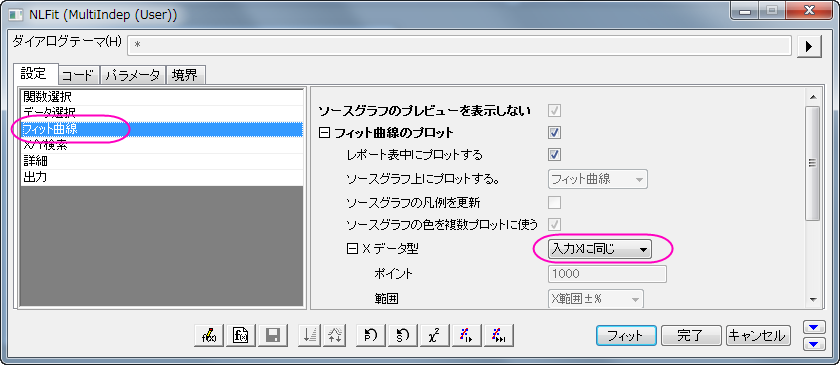Select 関数選択 in the settings list
The width and height of the screenshot is (840, 365).
click(x=162, y=97)
